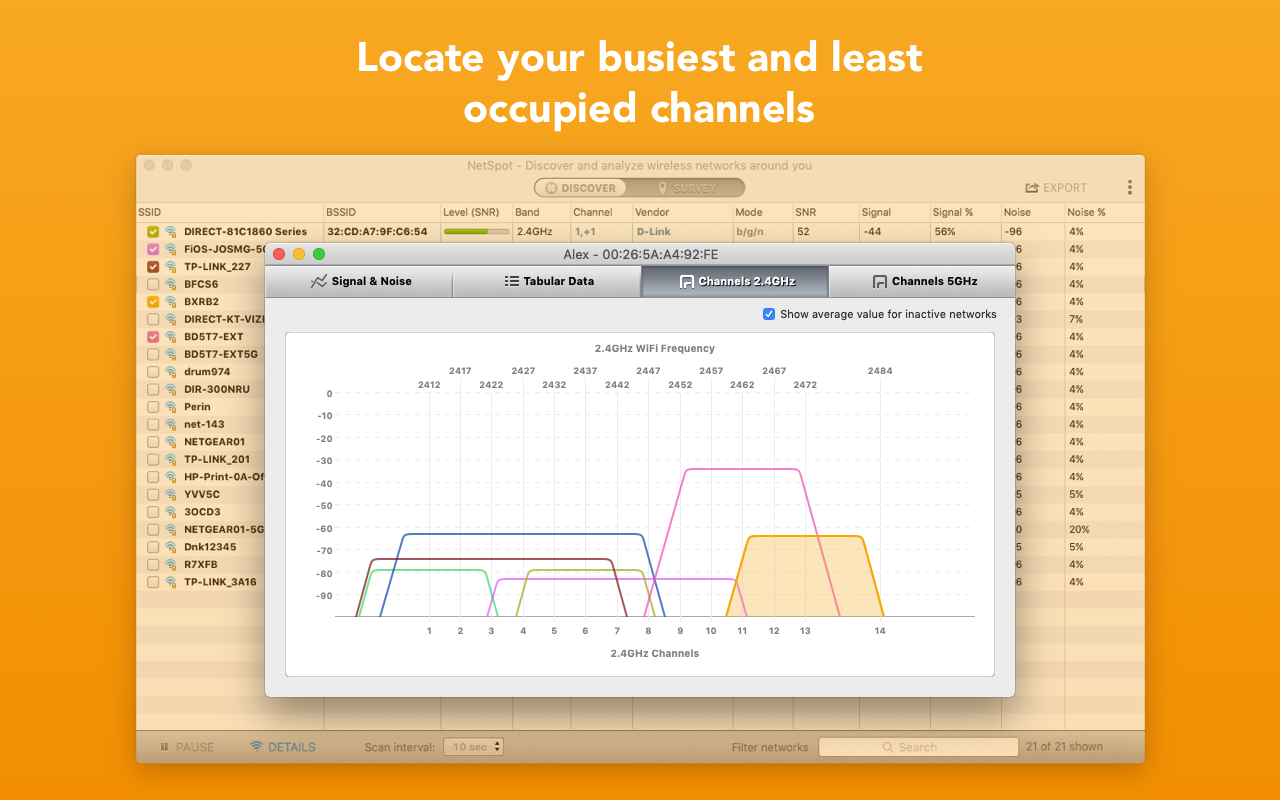The image size is (1280, 800).
Task: Click the Wi-Fi icon beside Dnk12345
Action: click(171, 547)
